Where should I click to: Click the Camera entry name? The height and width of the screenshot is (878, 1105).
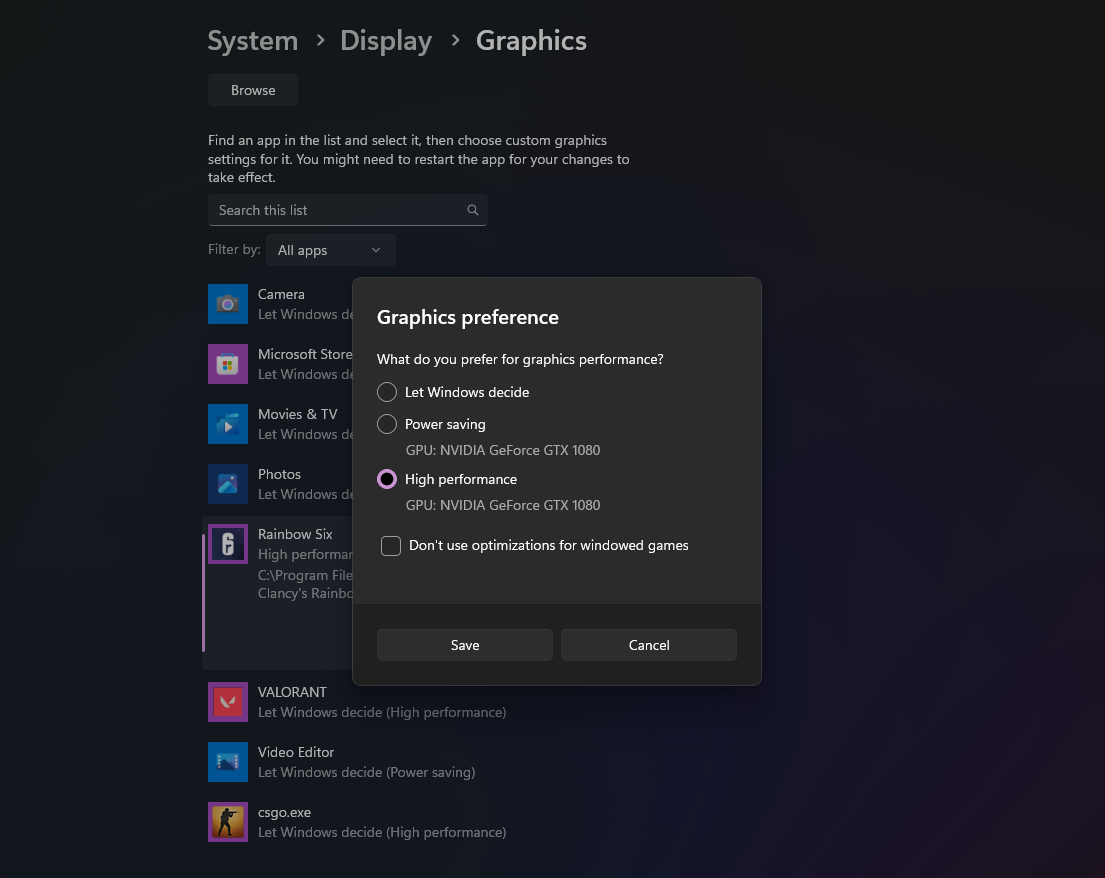click(x=281, y=295)
